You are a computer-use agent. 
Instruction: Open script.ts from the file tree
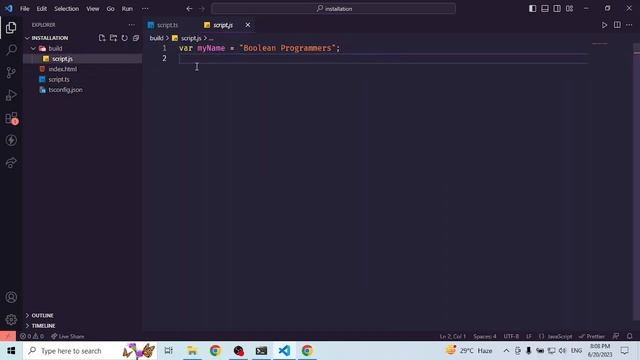83,80
